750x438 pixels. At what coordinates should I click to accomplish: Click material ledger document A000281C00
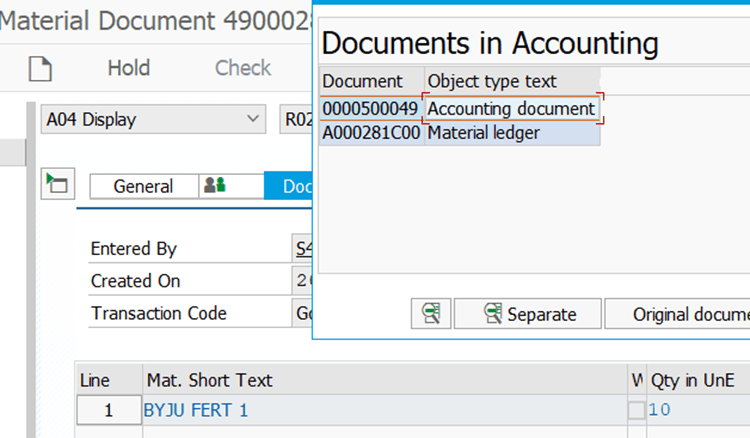pos(371,132)
